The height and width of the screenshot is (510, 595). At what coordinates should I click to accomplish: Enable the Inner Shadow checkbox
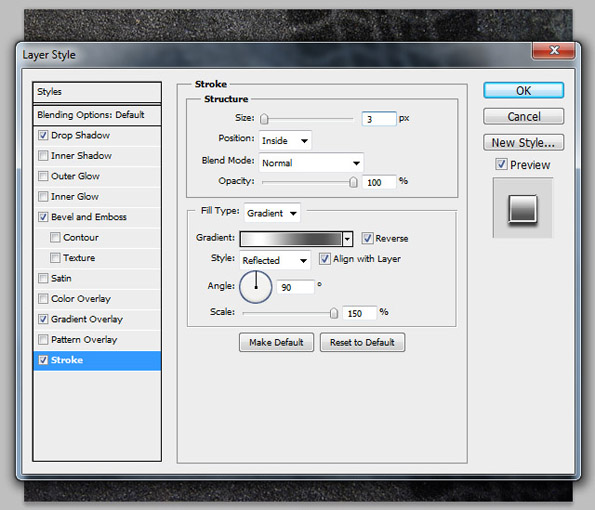point(43,156)
